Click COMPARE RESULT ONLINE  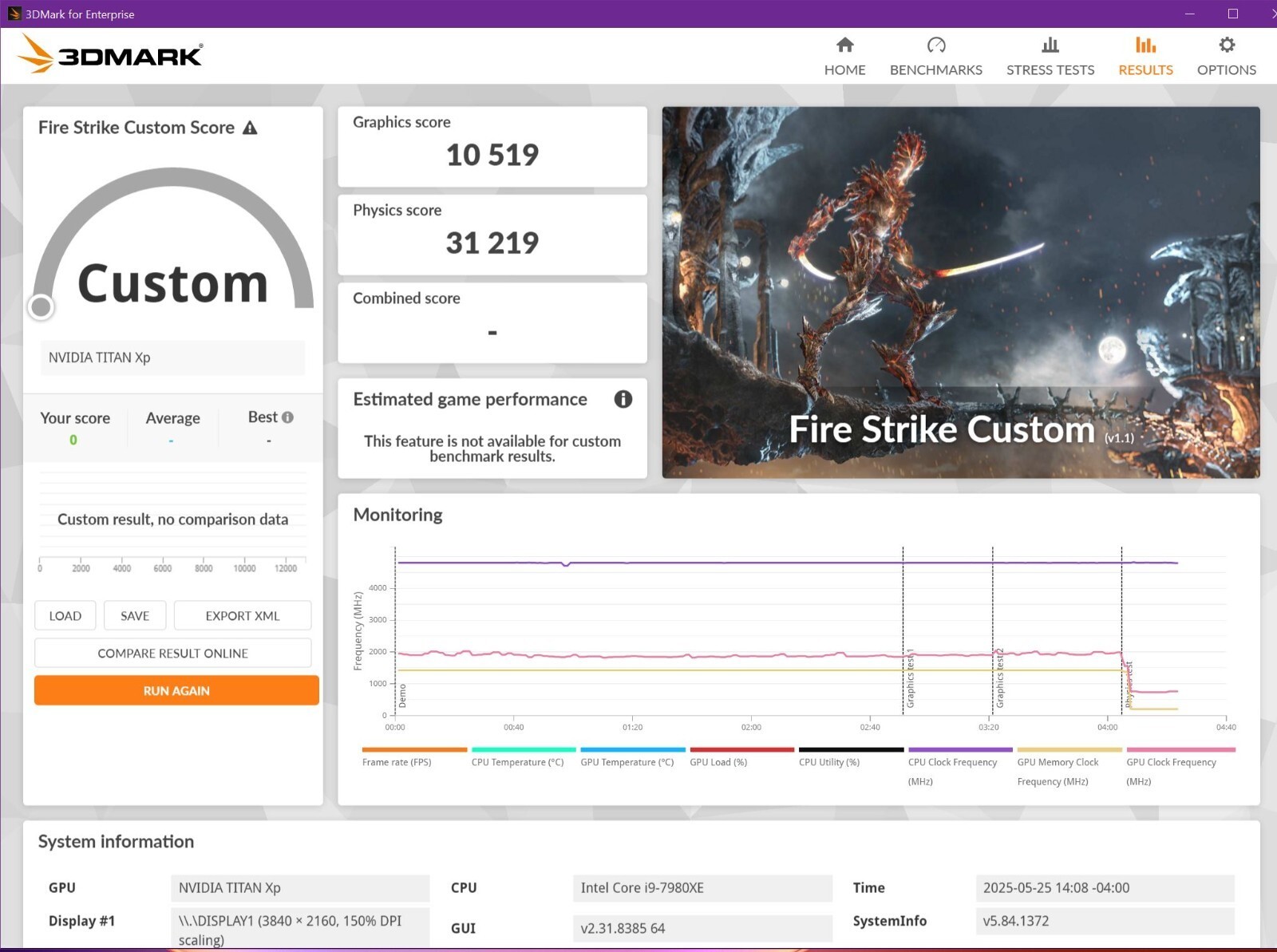click(173, 653)
